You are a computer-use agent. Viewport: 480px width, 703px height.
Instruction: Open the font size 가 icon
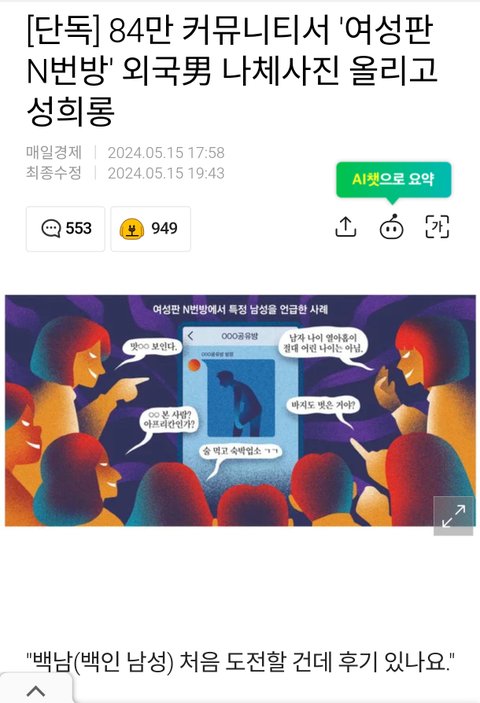tap(437, 227)
